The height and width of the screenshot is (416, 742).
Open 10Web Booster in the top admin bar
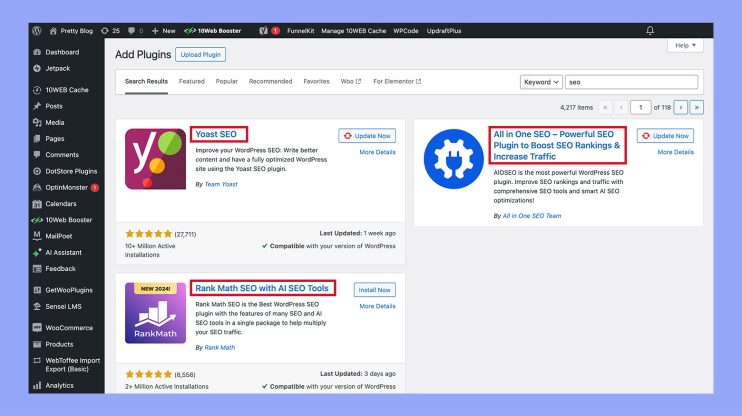tap(213, 31)
